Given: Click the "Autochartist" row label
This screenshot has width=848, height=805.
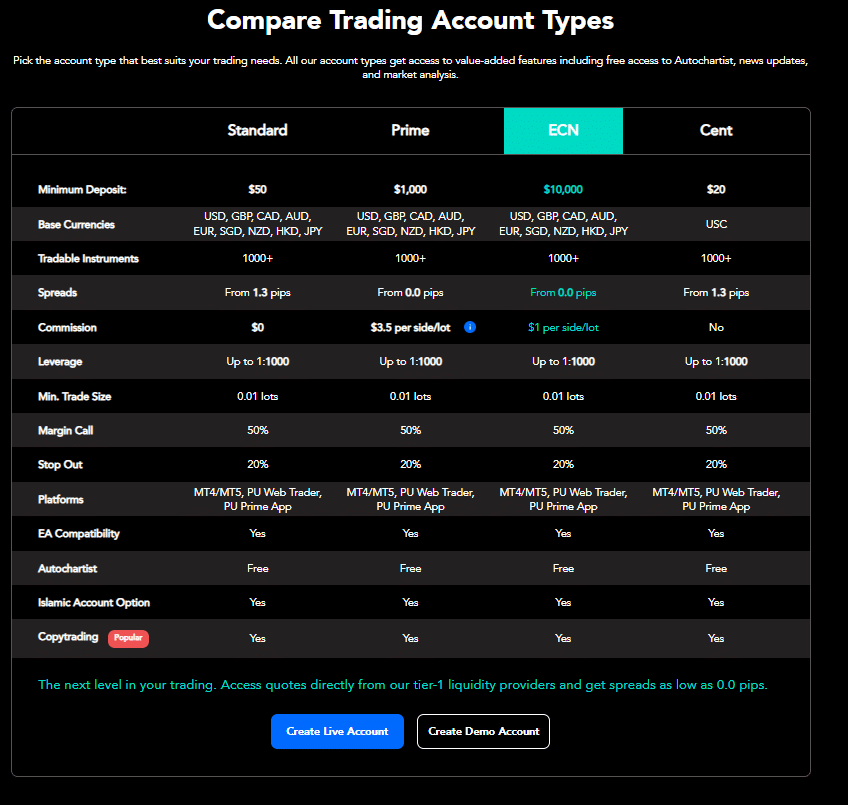Looking at the screenshot, I should [x=68, y=569].
